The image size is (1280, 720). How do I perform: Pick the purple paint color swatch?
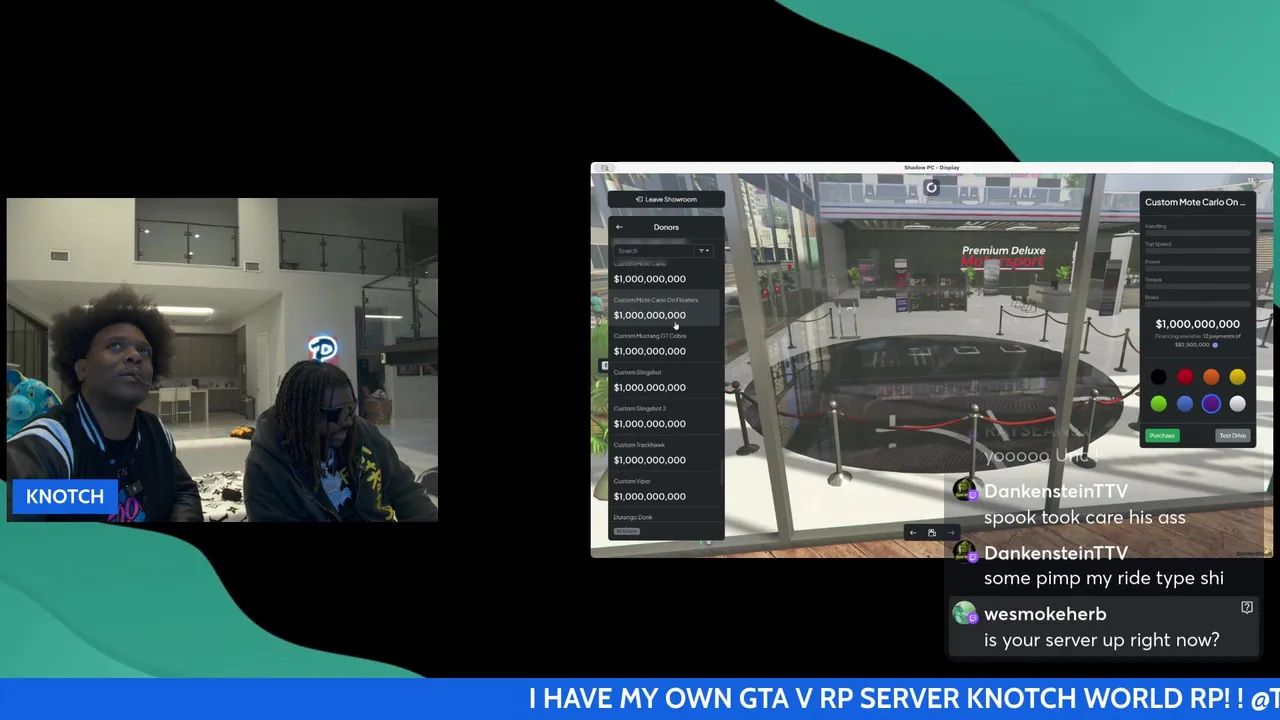pyautogui.click(x=1211, y=404)
